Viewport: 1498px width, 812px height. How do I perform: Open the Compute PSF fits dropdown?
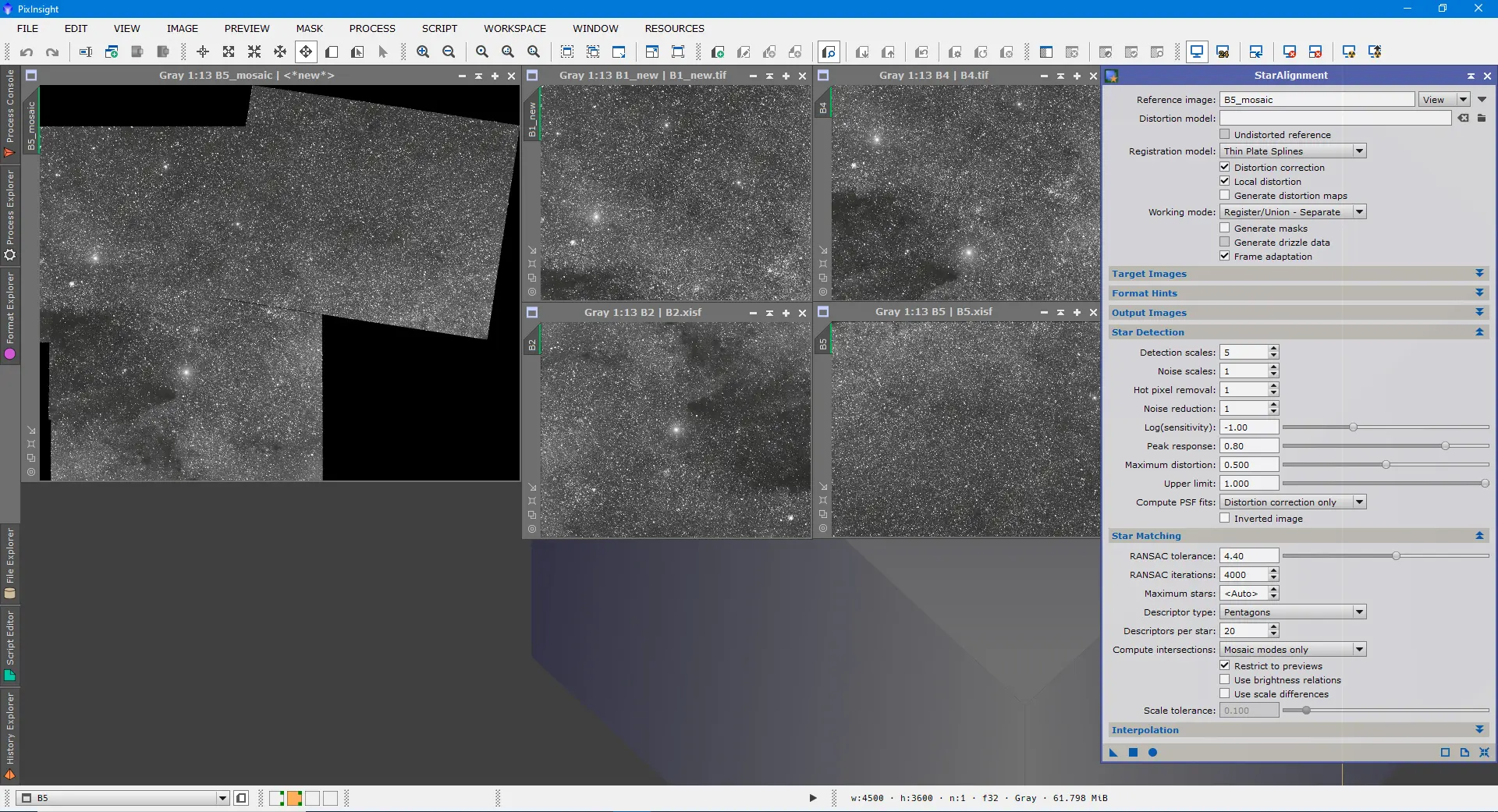pos(1293,502)
